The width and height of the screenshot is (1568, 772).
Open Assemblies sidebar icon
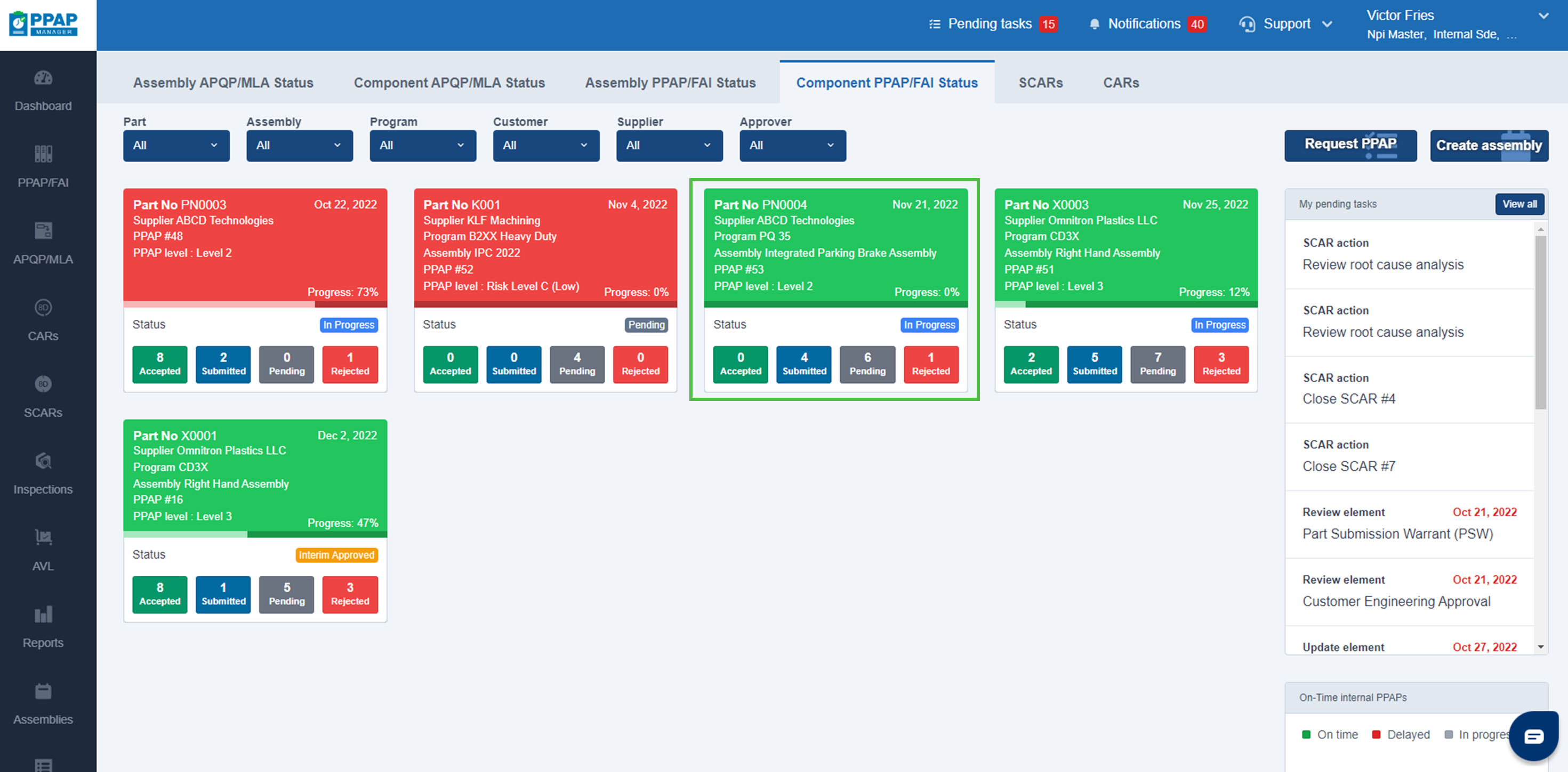pos(43,691)
